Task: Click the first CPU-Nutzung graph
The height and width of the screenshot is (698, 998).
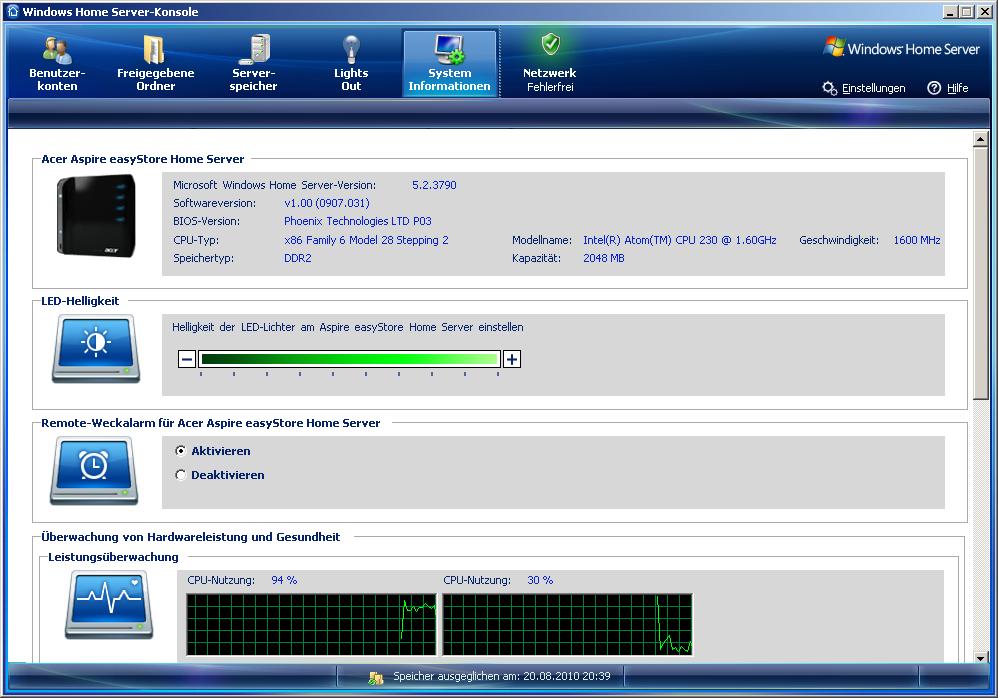Action: pos(312,625)
